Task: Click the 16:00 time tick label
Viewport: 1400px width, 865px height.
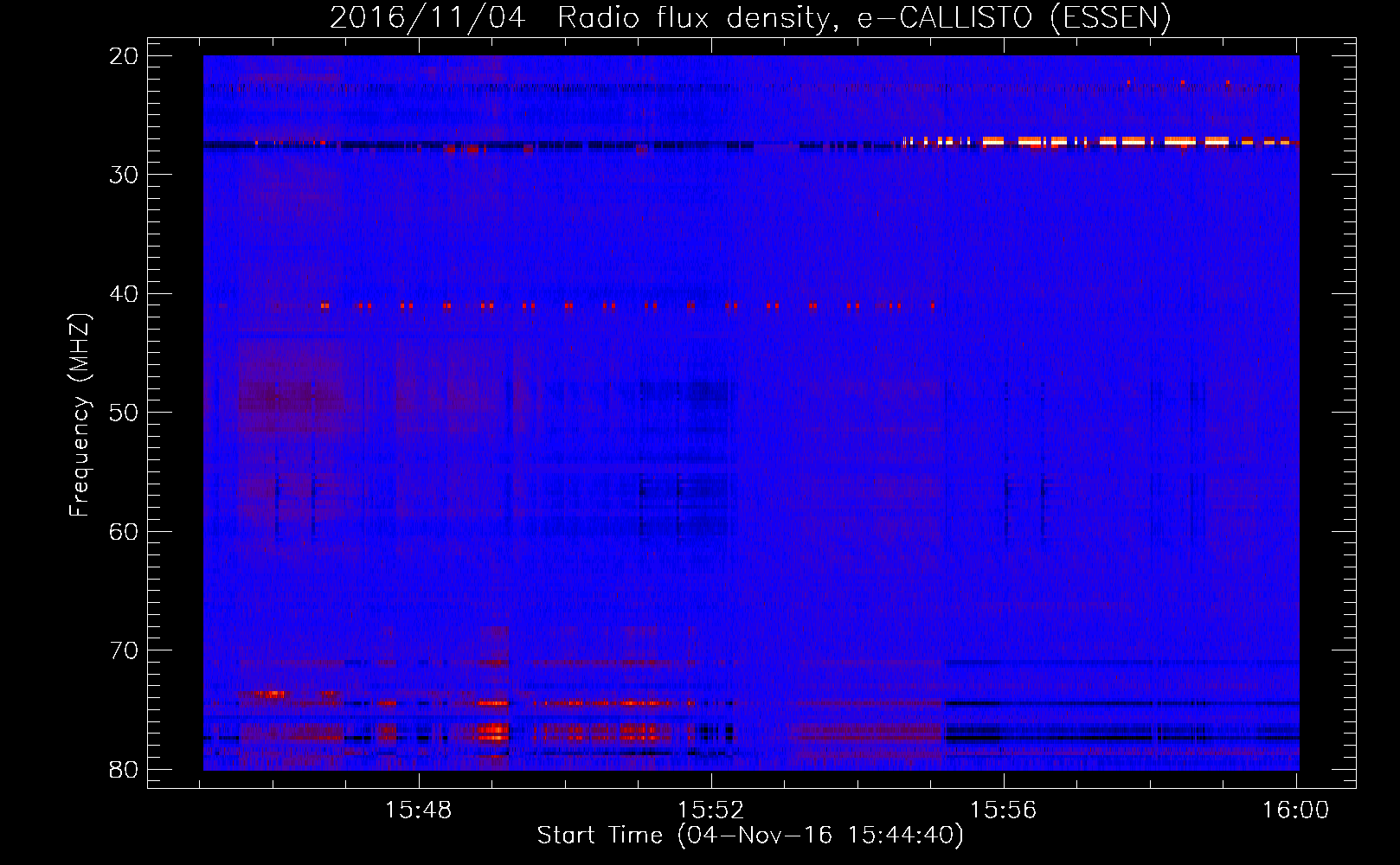Action: pyautogui.click(x=1295, y=811)
